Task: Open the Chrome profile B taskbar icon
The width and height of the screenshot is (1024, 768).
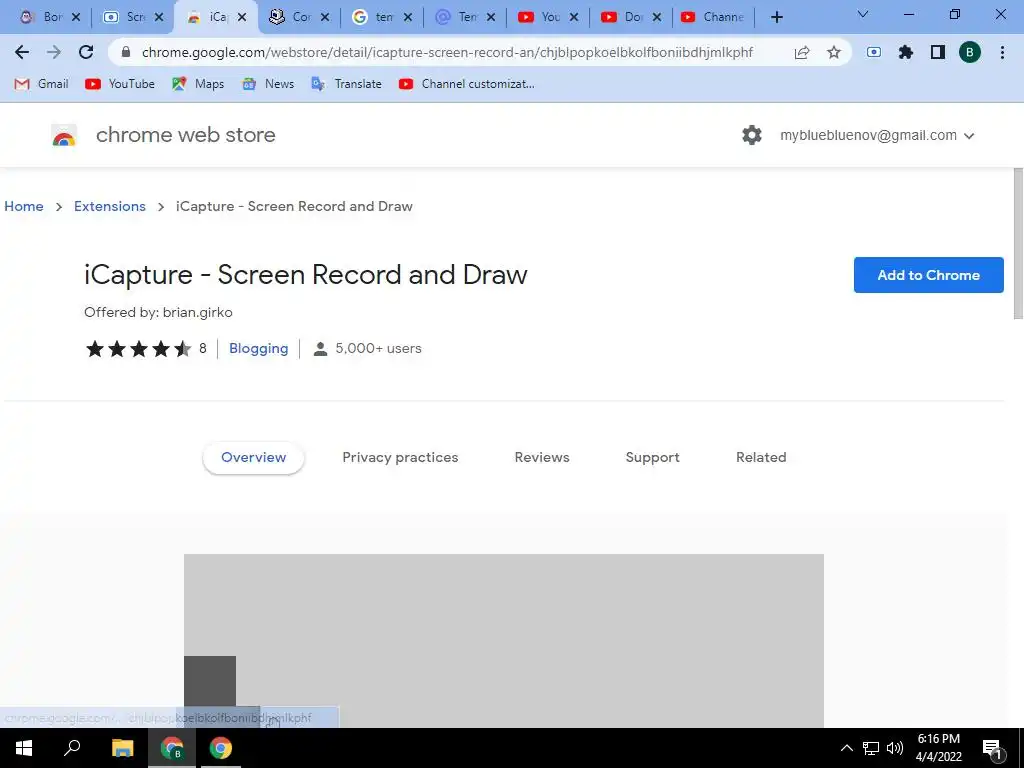Action: [x=172, y=748]
